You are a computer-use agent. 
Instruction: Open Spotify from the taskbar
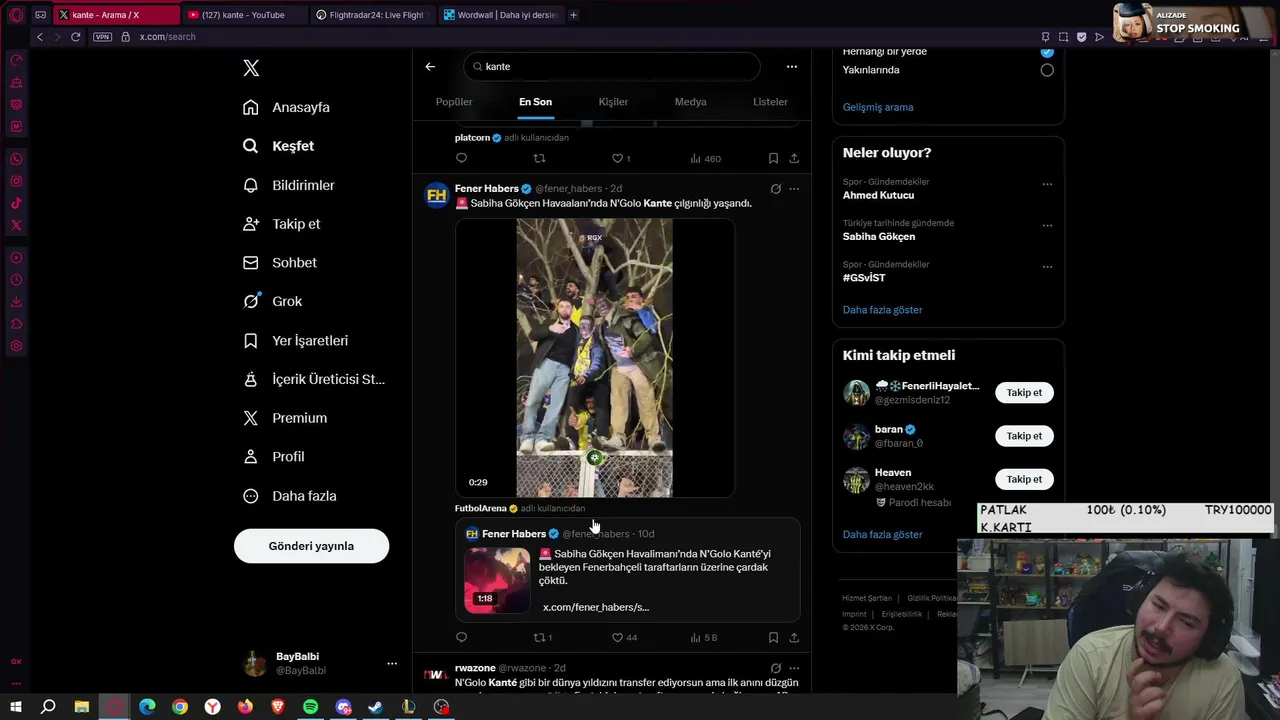[x=310, y=707]
